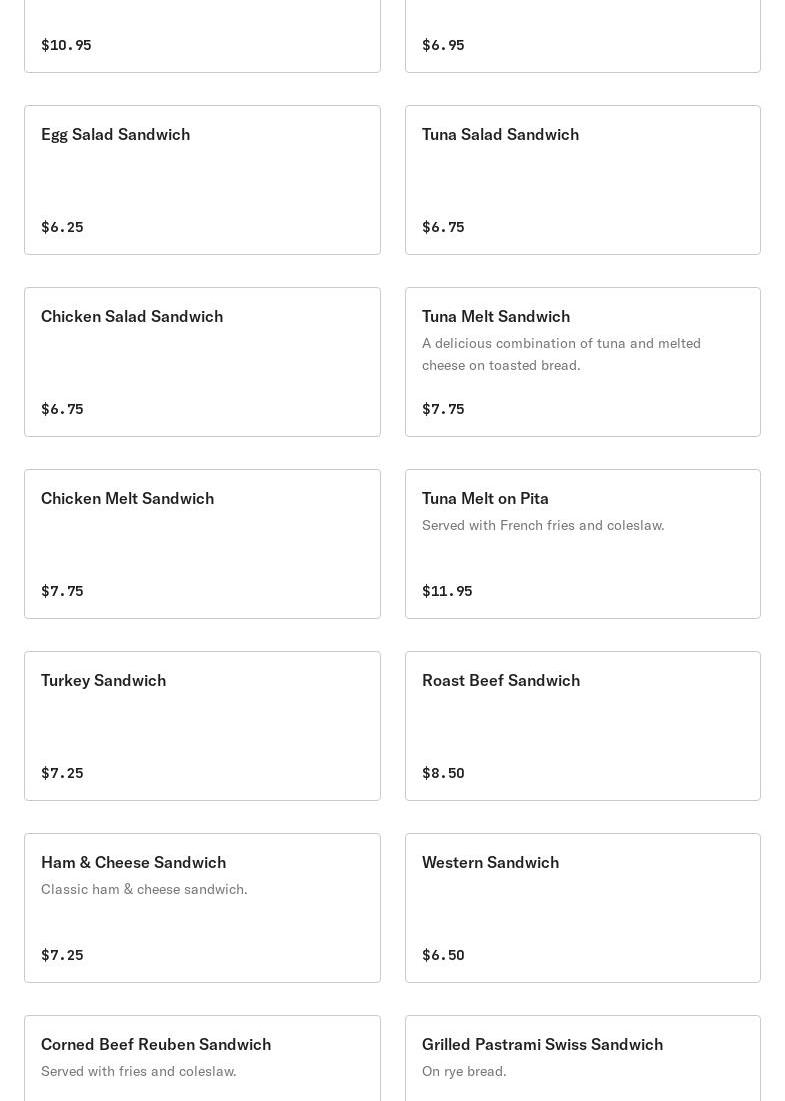785x1101 pixels.
Task: Click the partially visible $6.95 item card
Action: [x=582, y=36]
